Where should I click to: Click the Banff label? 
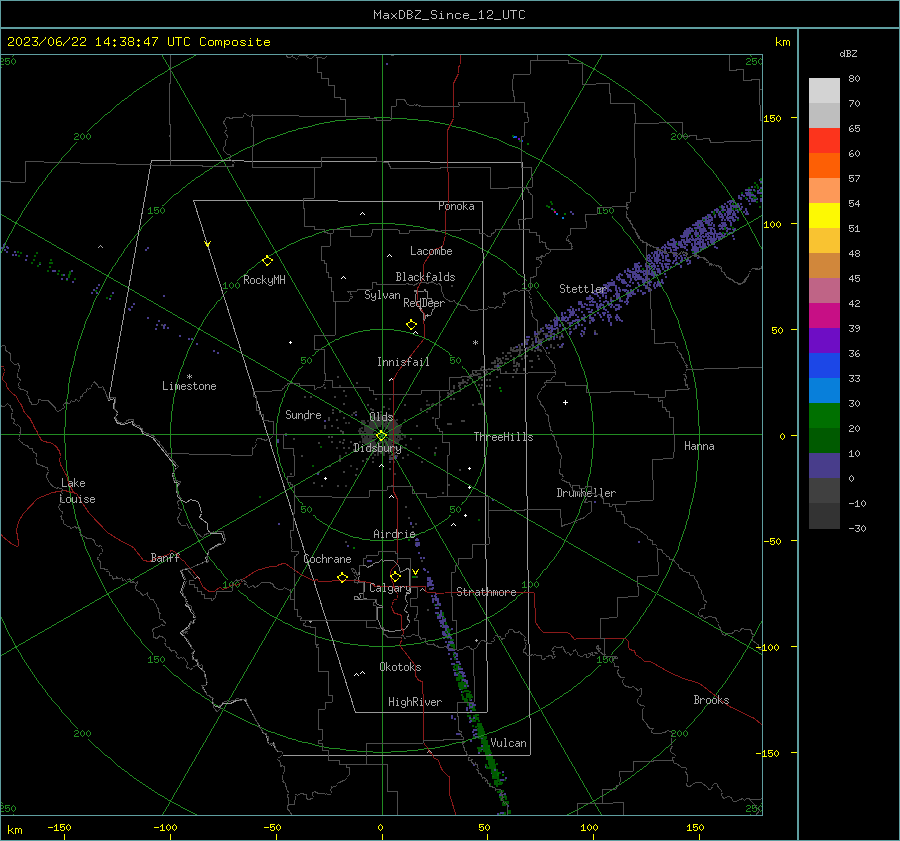point(165,558)
